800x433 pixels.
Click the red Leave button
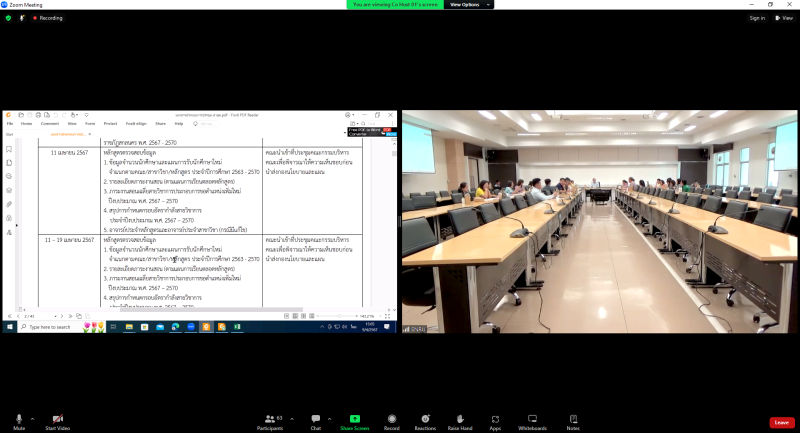(x=782, y=422)
